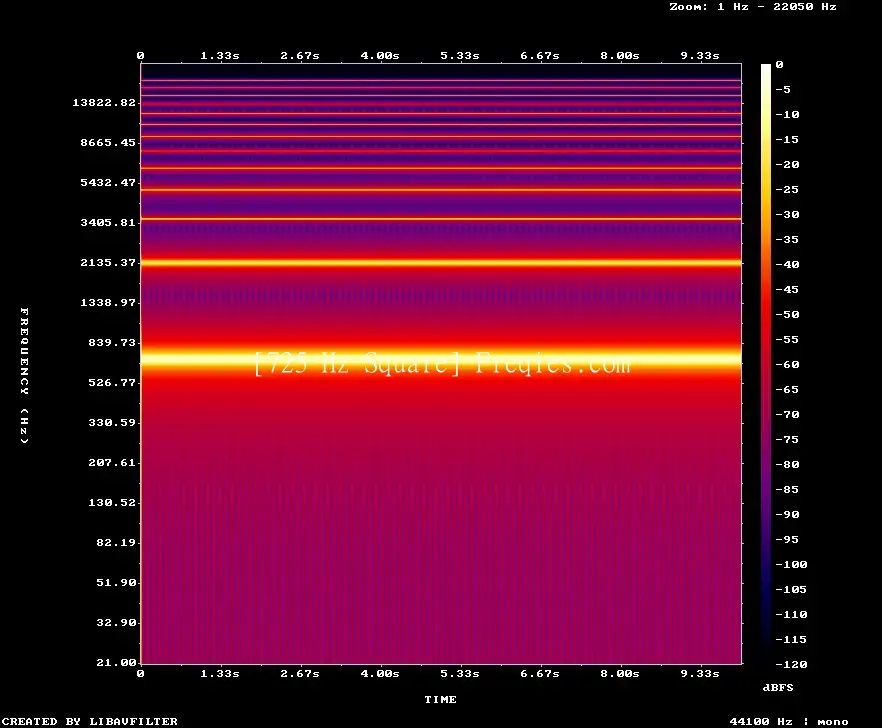
Task: Click the -120 dBFS colorbar label
Action: click(791, 664)
